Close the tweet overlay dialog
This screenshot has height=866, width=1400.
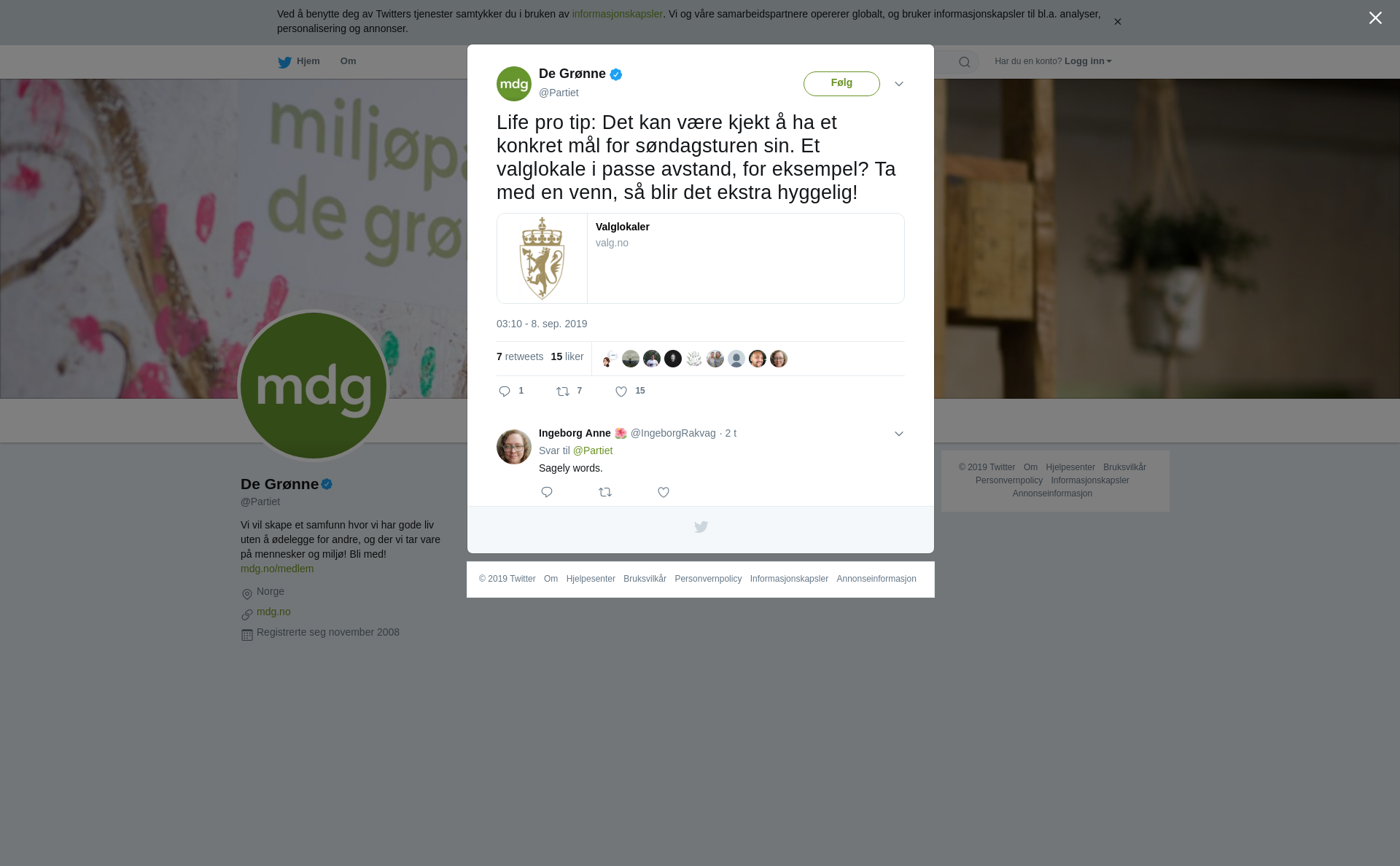1375,17
